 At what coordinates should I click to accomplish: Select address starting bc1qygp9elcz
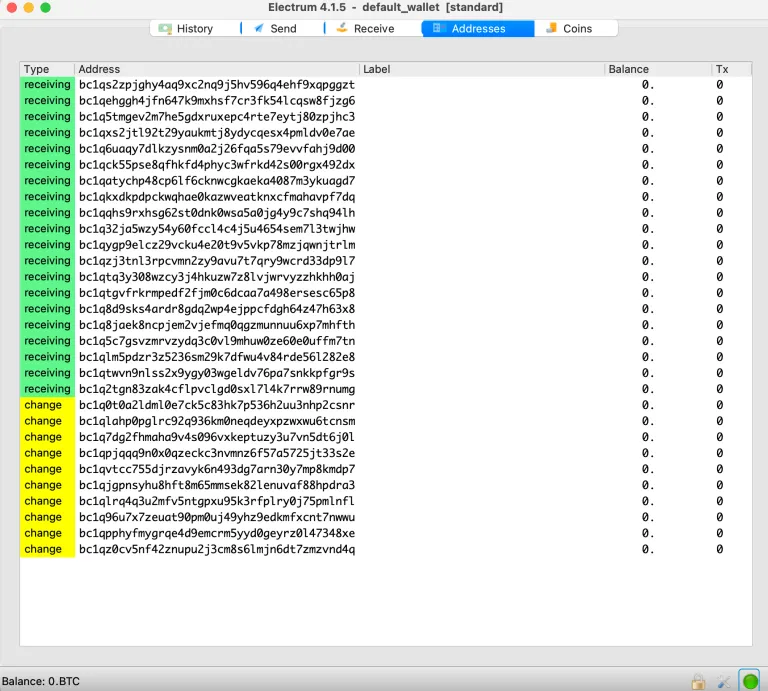click(x=217, y=245)
